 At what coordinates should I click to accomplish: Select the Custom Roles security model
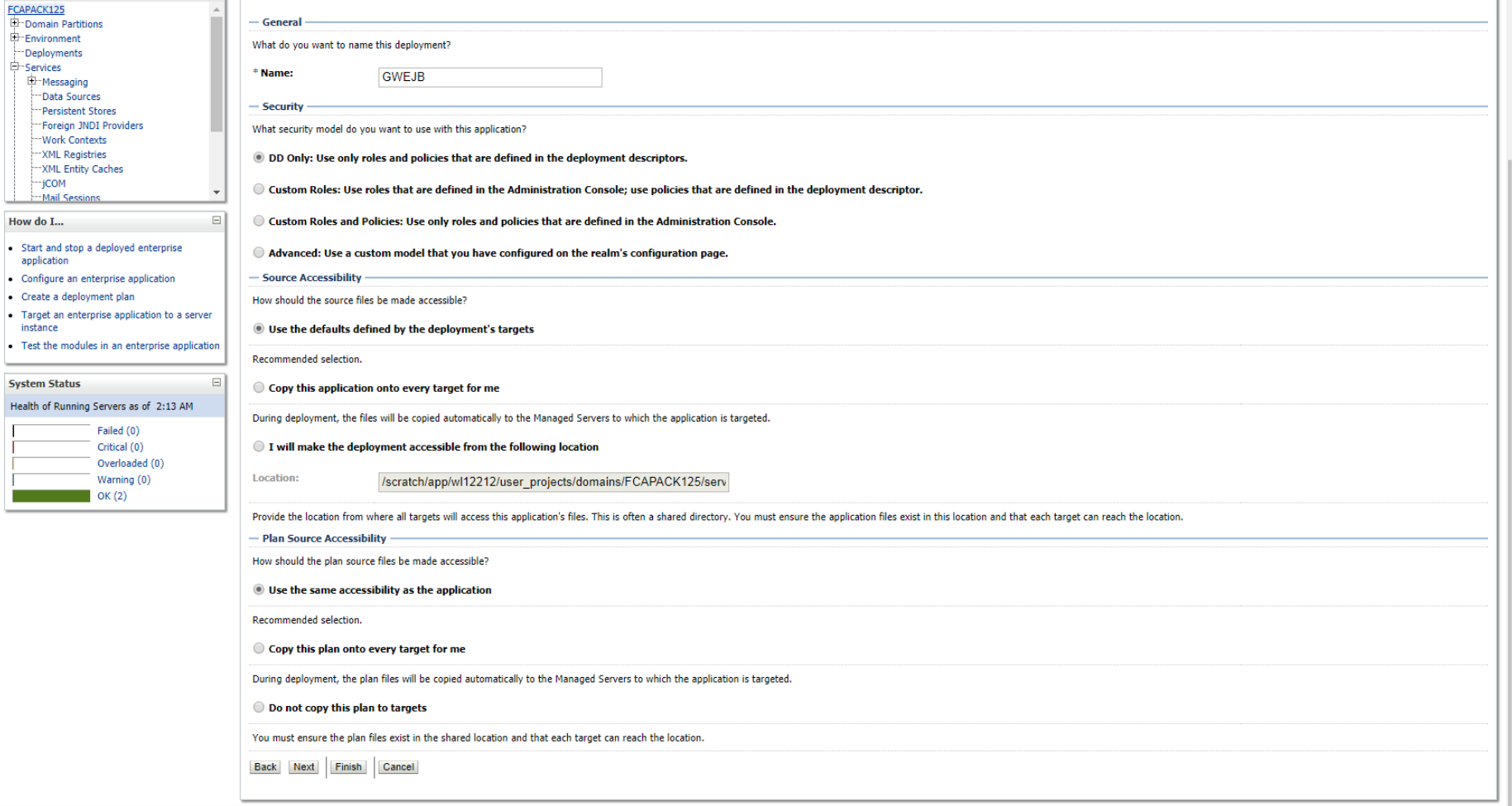click(x=259, y=188)
